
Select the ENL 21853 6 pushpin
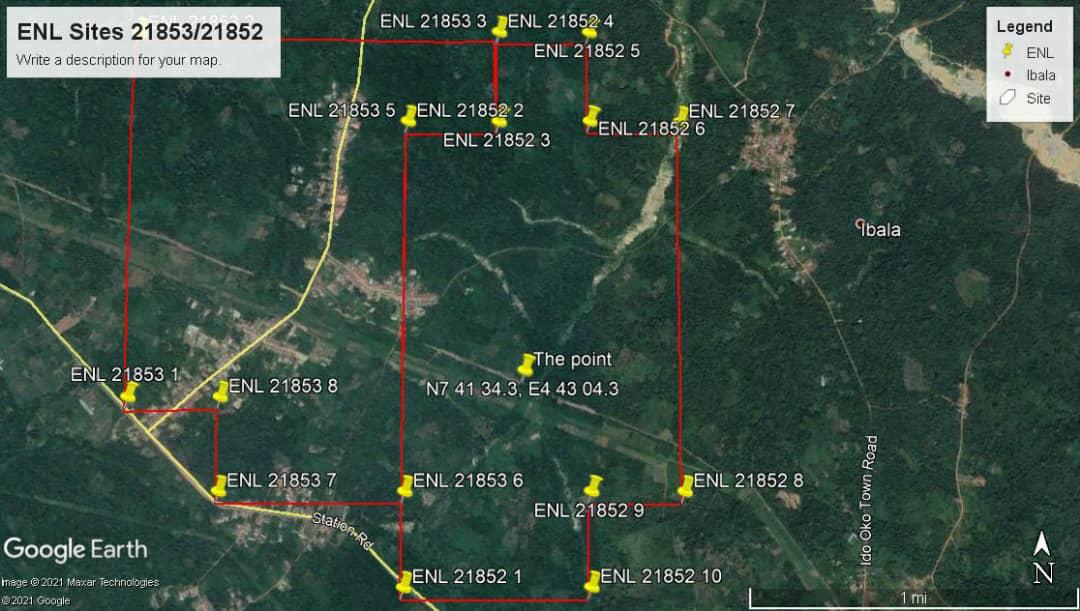[405, 486]
